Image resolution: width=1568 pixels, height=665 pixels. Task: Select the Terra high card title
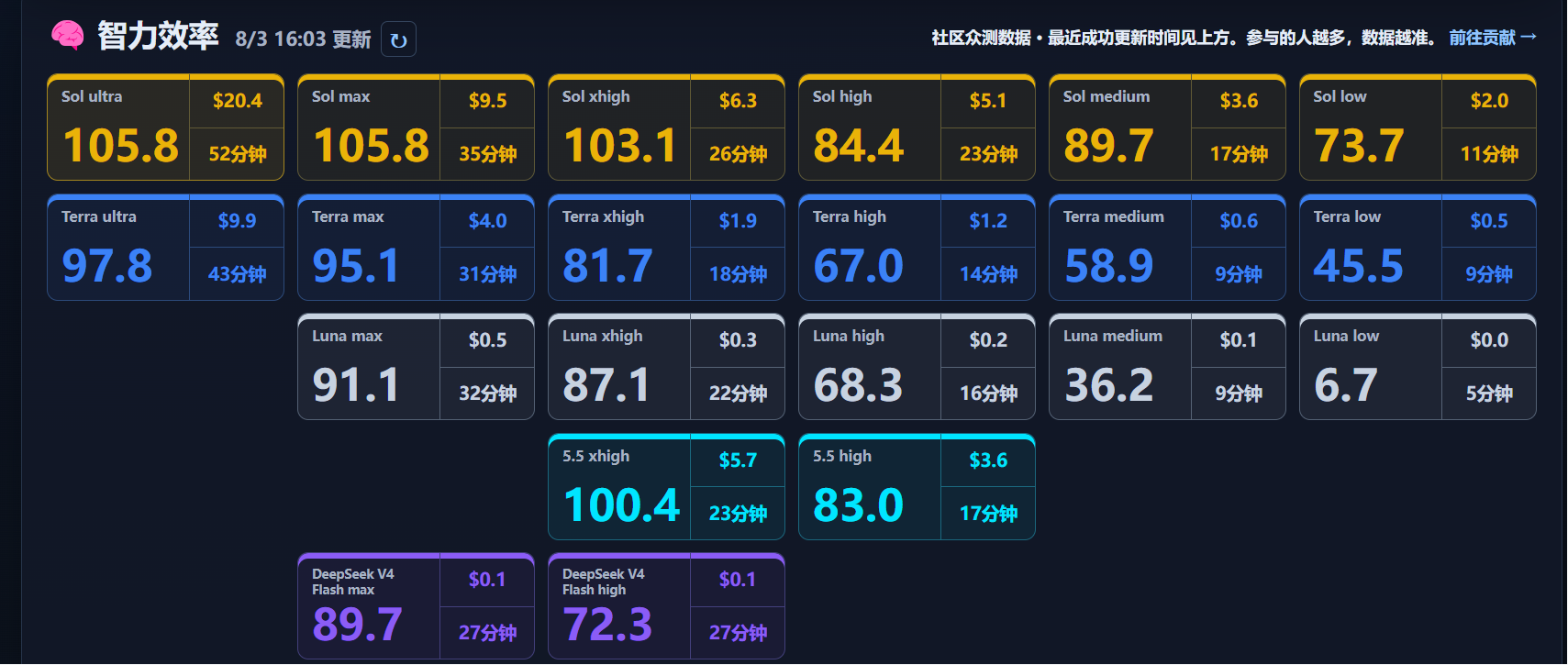[850, 216]
